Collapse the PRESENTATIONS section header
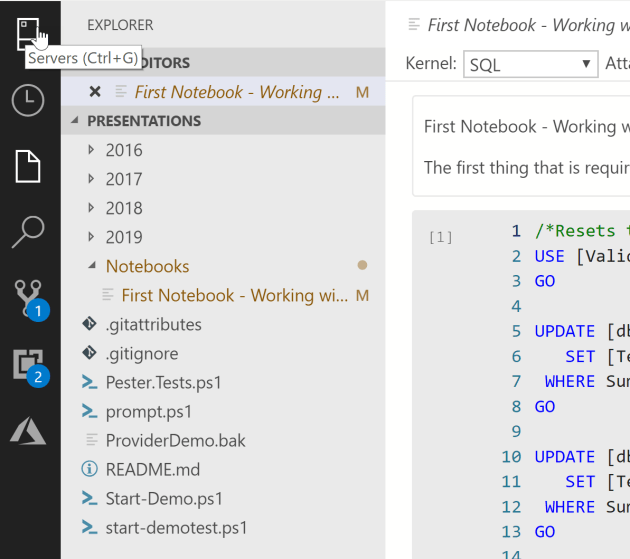630x559 pixels. pyautogui.click(x=144, y=121)
